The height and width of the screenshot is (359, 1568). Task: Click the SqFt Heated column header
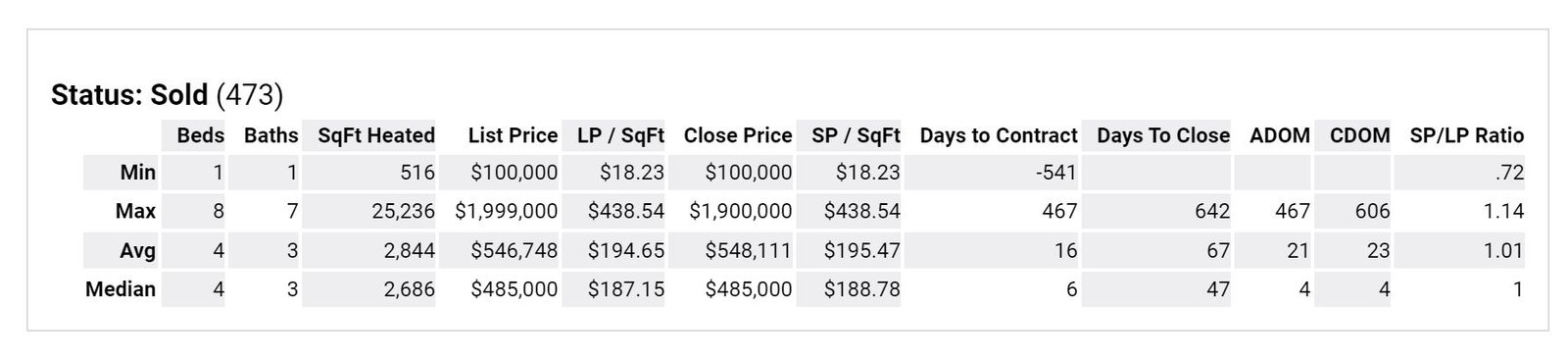point(376,135)
